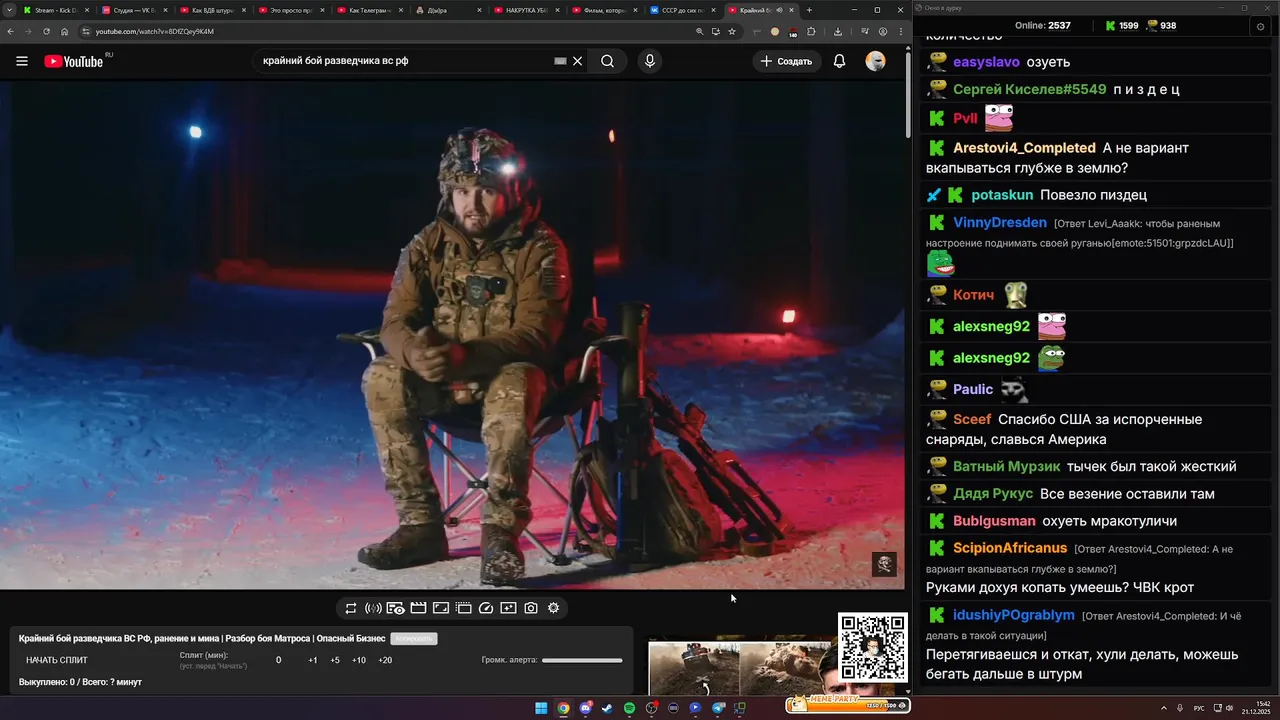Click the eye-view icon in the player toolbar
This screenshot has width=1280, height=720.
tap(396, 608)
